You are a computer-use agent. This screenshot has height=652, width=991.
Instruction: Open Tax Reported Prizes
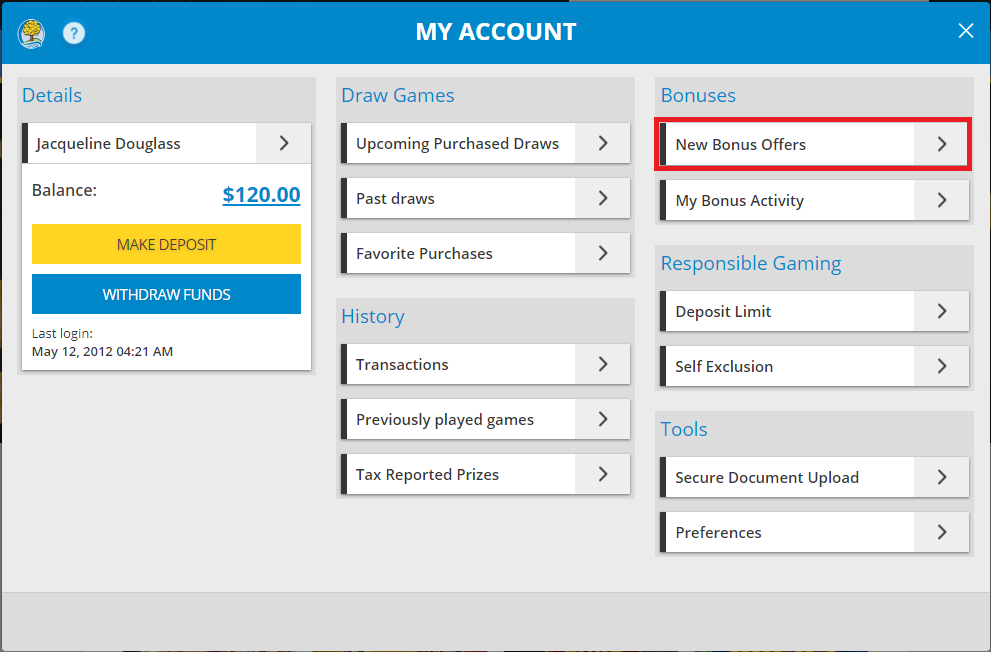tap(485, 474)
